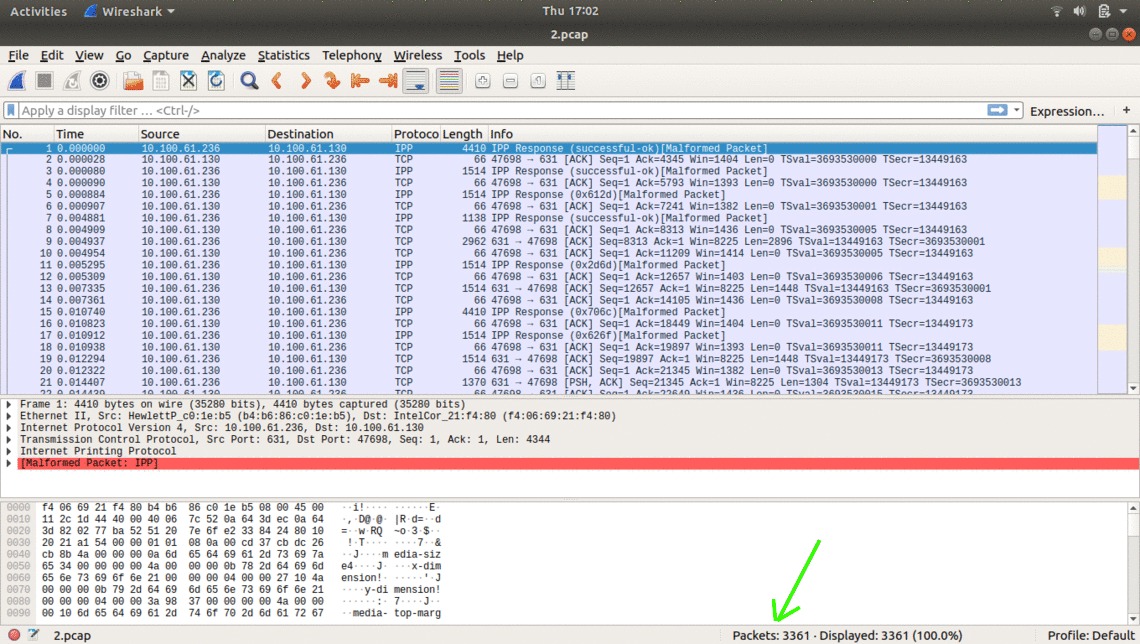Click the packet bytes pane vertical scrollbar
This screenshot has height=644, width=1140.
pos(1133,563)
